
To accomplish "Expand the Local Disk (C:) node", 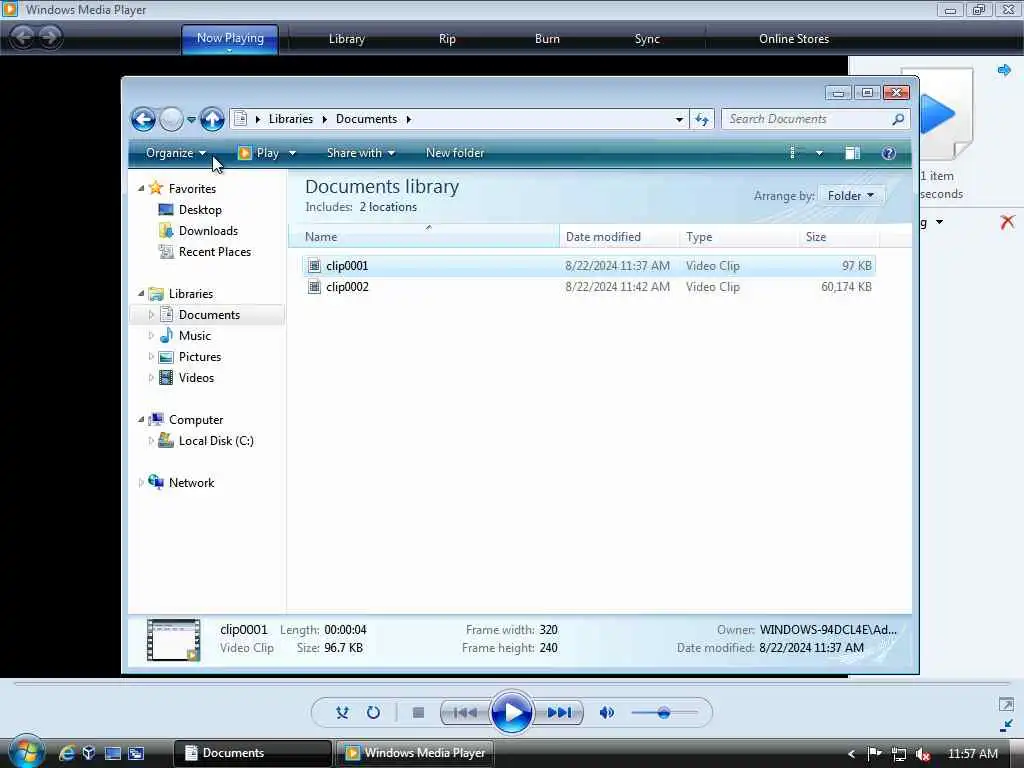I will pos(151,441).
